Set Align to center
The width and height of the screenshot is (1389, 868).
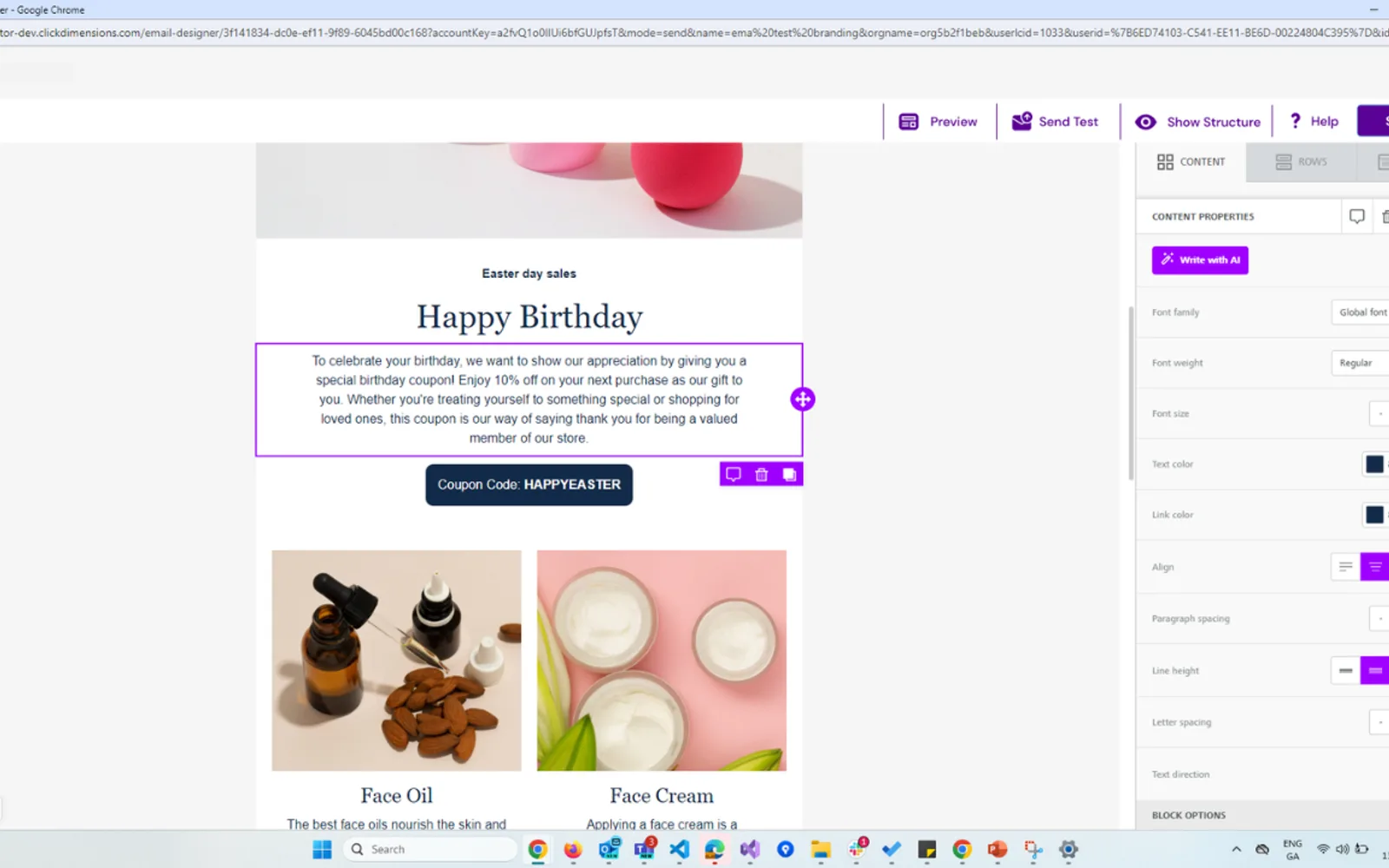[1374, 567]
